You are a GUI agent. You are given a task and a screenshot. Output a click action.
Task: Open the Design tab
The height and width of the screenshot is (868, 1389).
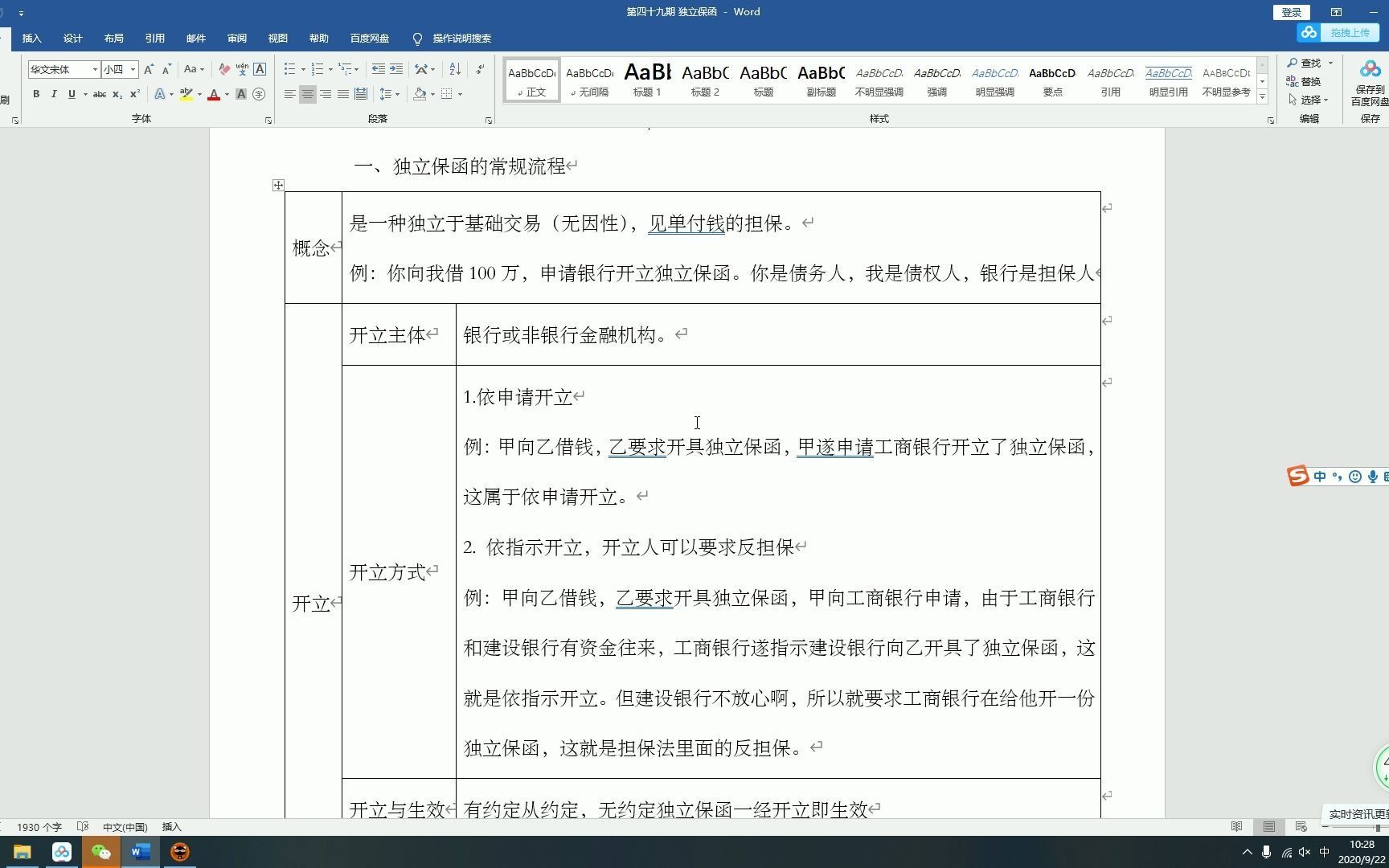pos(73,39)
